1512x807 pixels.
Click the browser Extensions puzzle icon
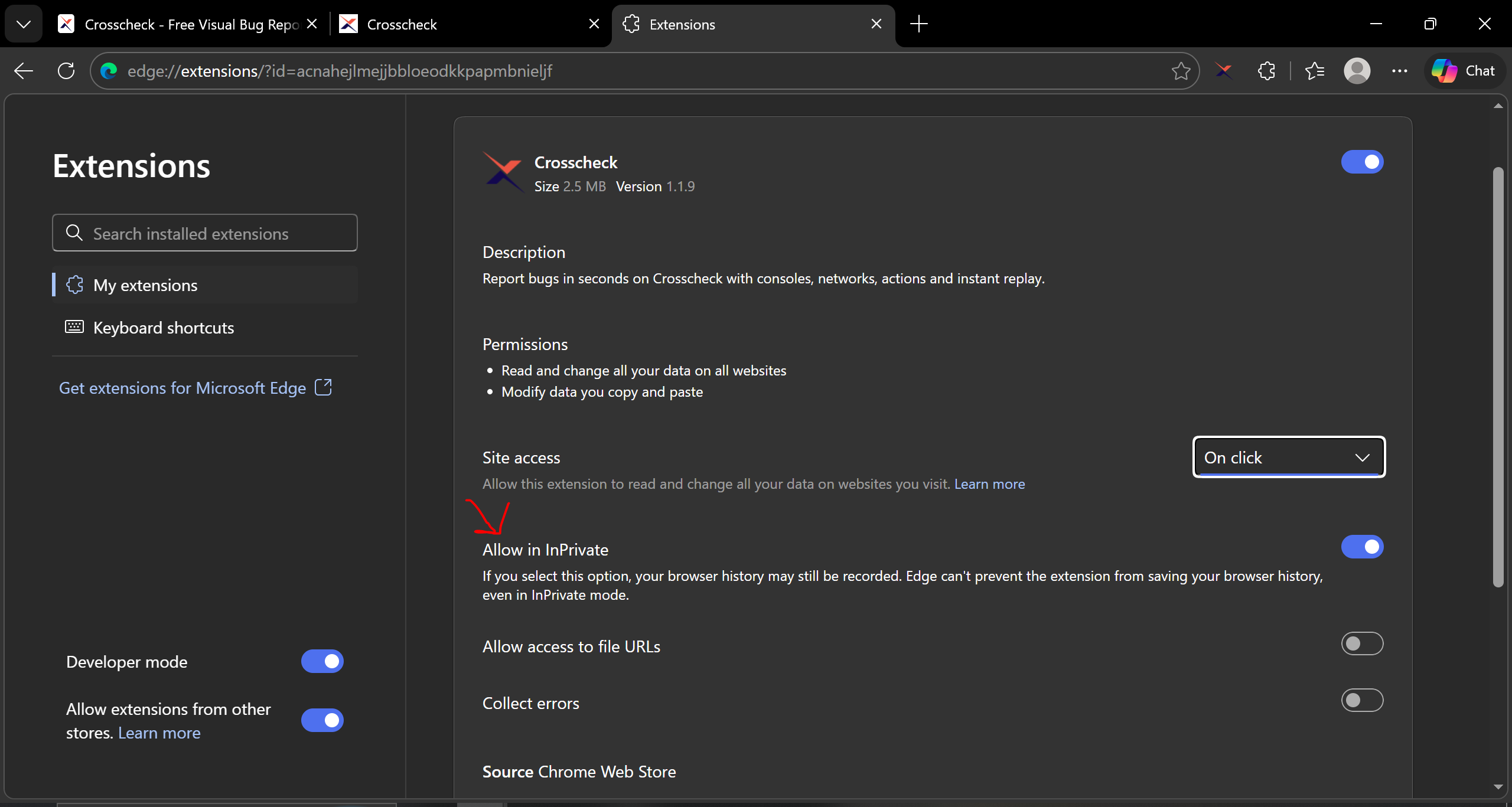pos(1267,71)
